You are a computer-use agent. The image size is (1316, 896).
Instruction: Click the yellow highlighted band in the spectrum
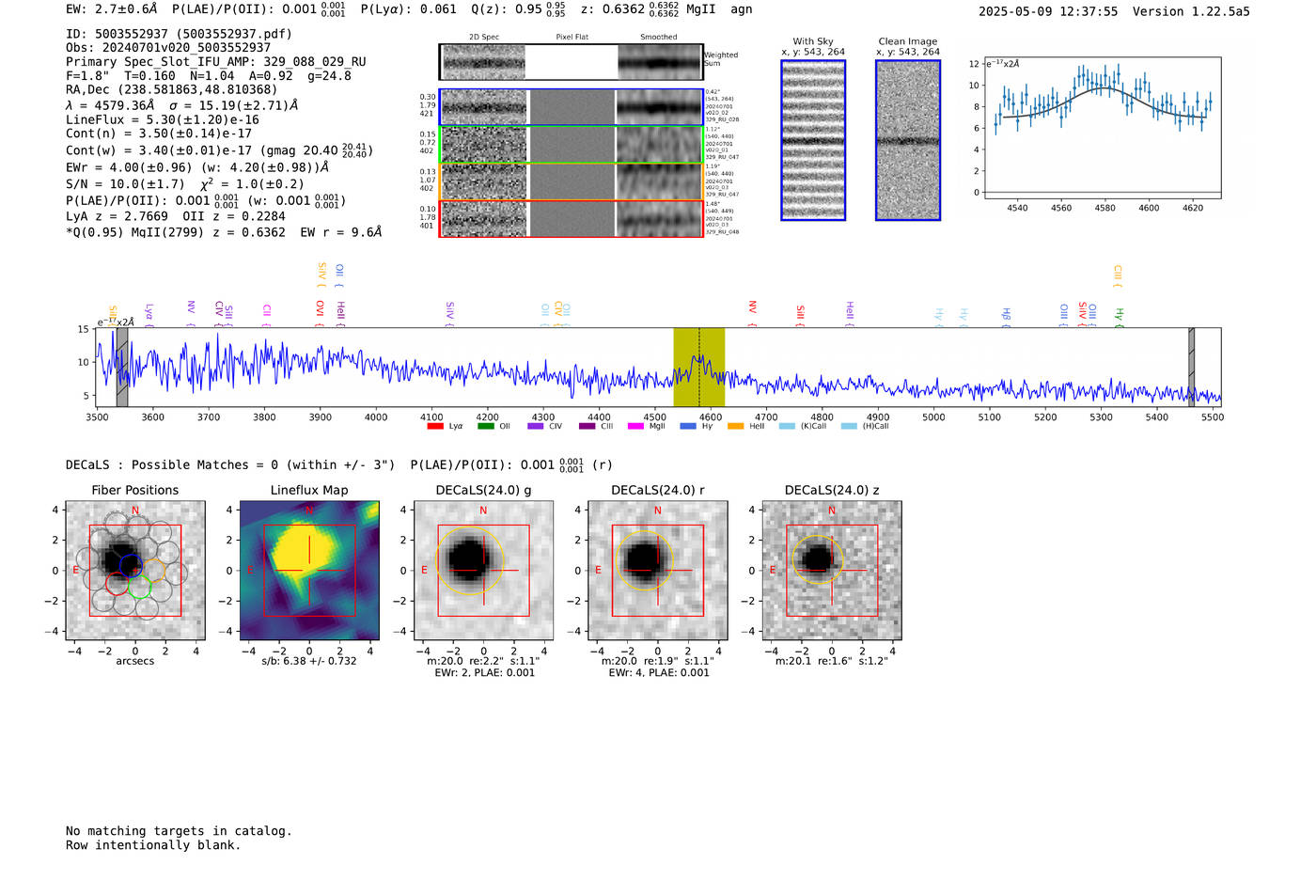tap(699, 367)
